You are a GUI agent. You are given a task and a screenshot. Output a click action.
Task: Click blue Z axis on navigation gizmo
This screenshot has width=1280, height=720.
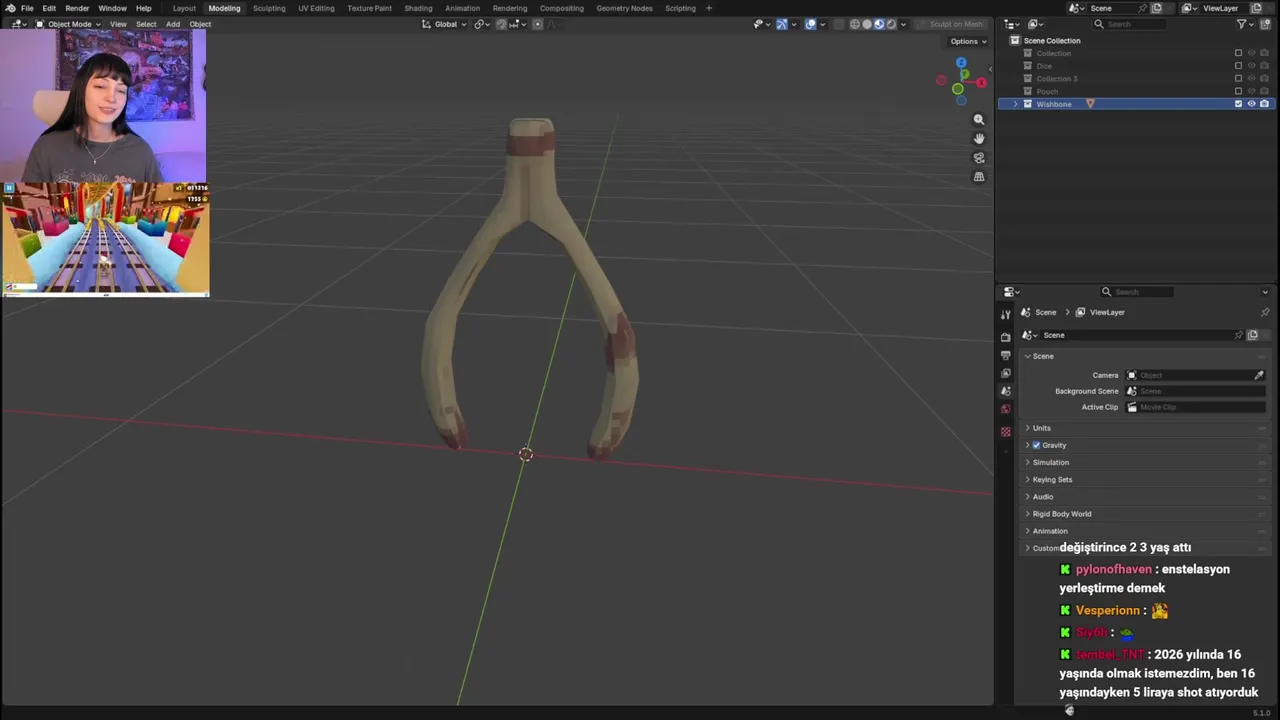(961, 62)
